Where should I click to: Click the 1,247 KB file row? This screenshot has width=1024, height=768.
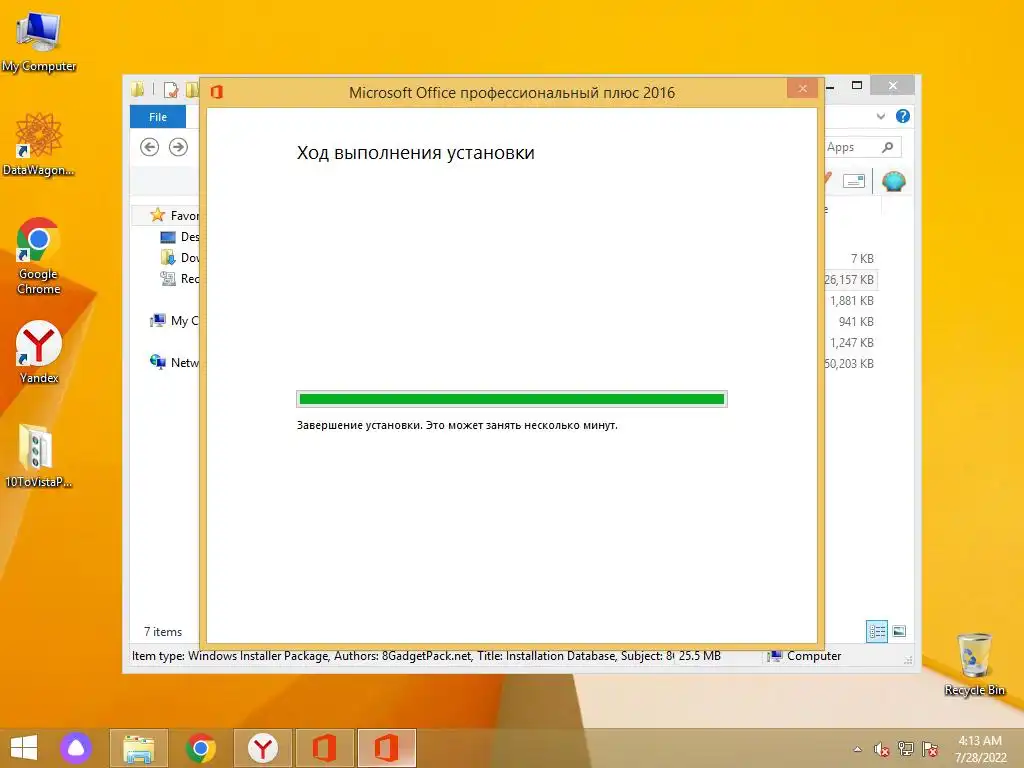[x=850, y=342]
